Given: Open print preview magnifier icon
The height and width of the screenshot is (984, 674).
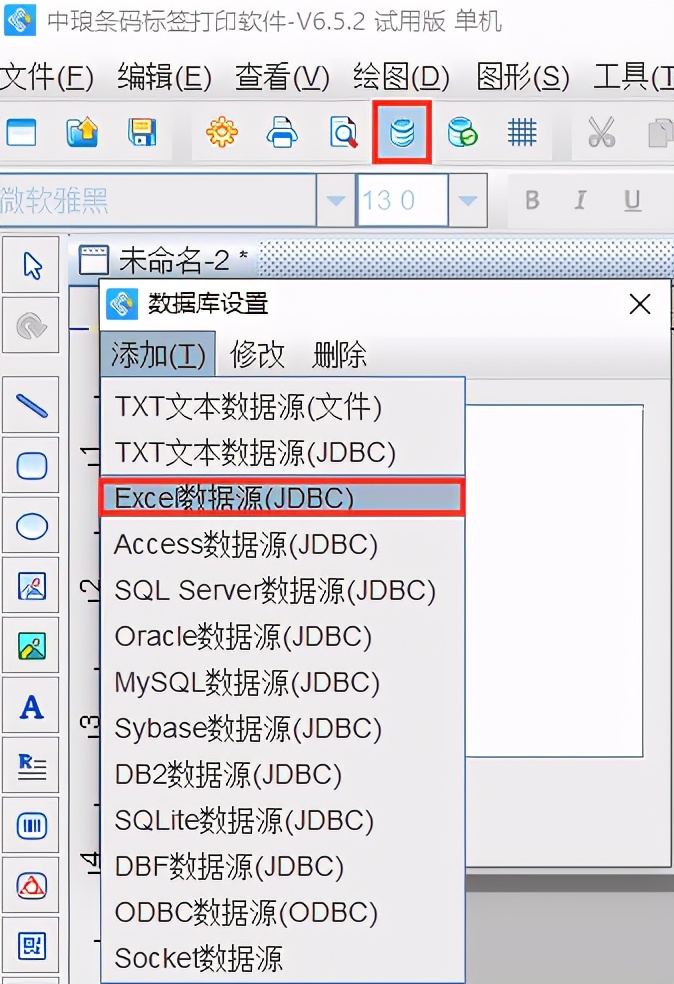Looking at the screenshot, I should tap(343, 132).
